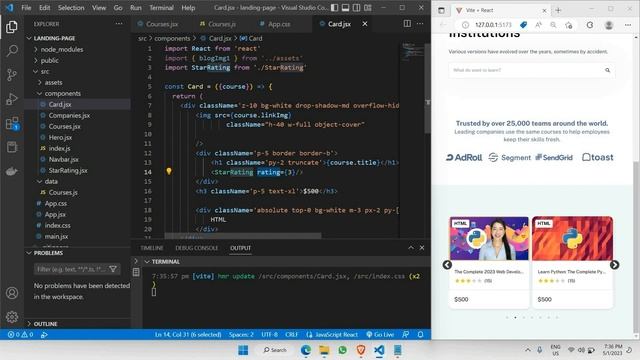Open the Docker view in activity bar
This screenshot has width=640, height=360.
click(12, 171)
